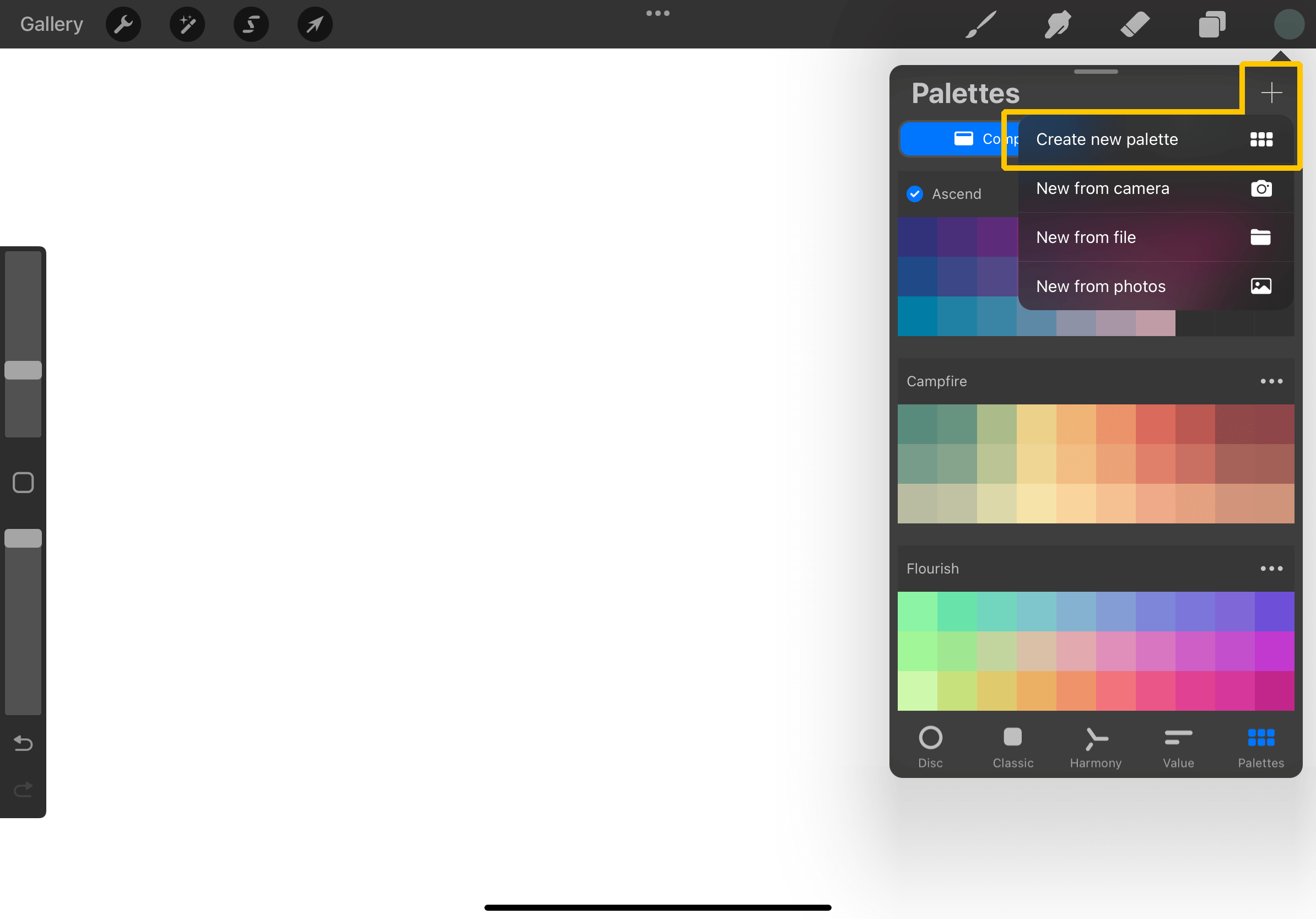Set Ascend as the default palette
The width and height of the screenshot is (1316, 919).
914,193
